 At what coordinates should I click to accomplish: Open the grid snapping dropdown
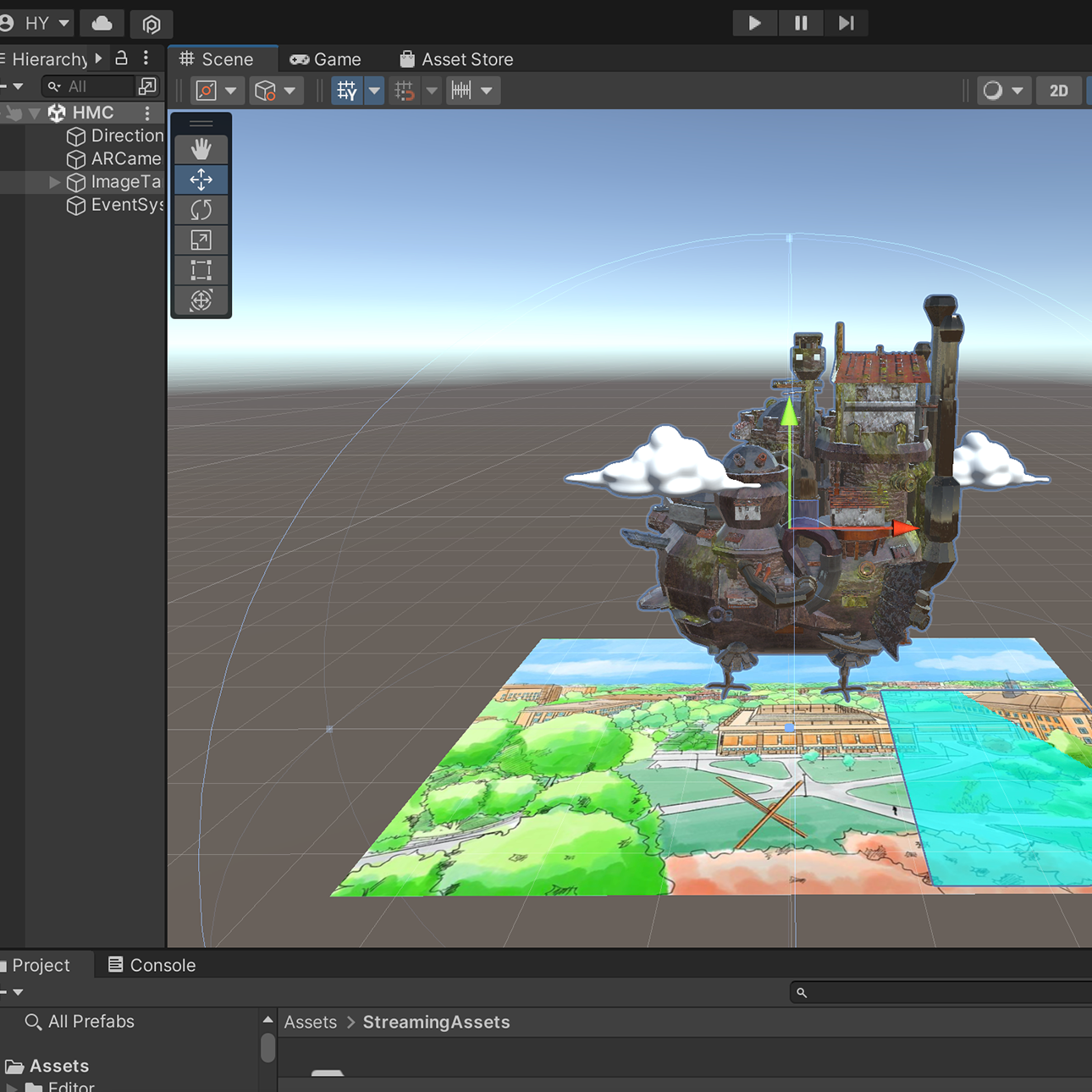click(432, 91)
